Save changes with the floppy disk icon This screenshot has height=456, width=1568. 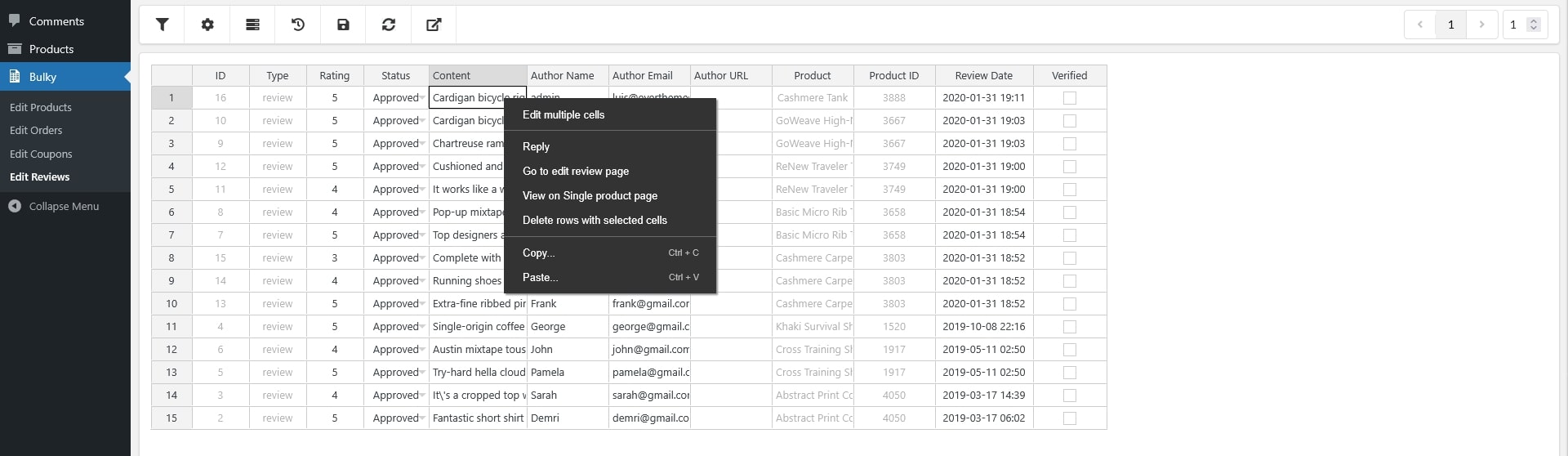point(343,25)
